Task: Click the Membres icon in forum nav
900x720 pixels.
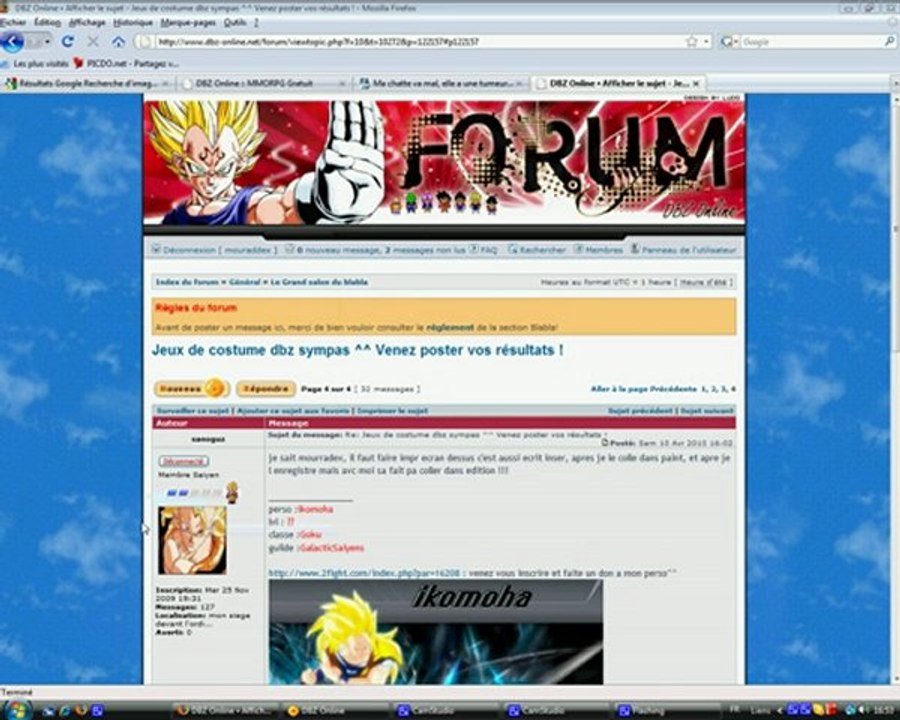Action: point(579,249)
